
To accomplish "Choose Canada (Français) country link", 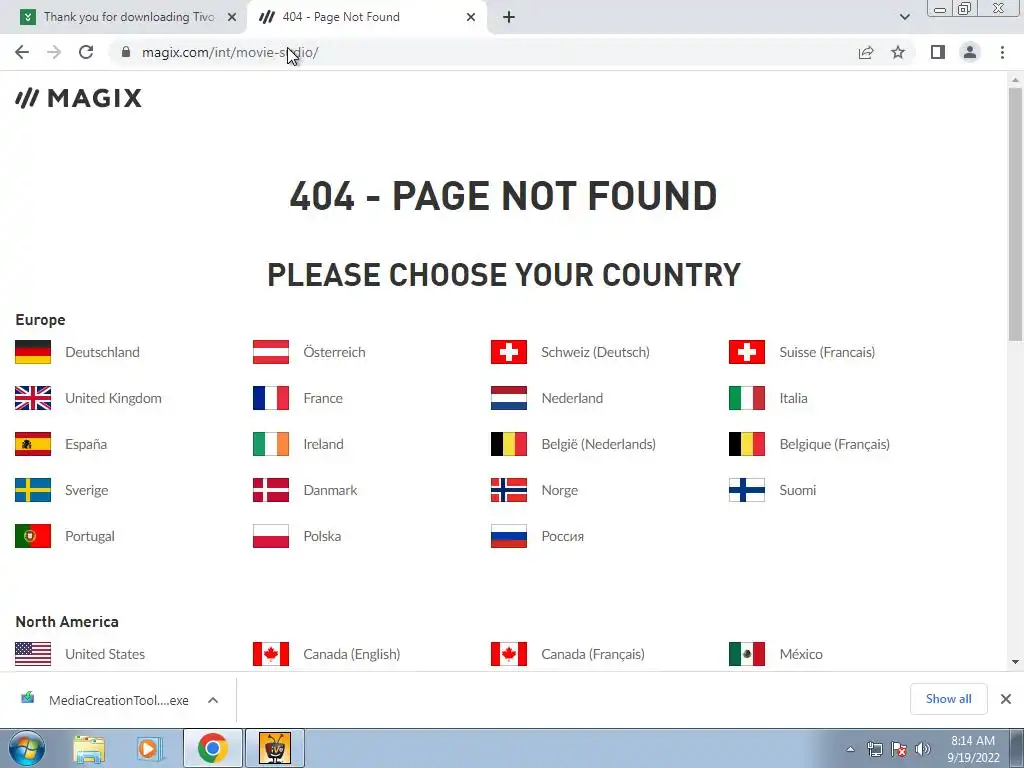I will [593, 654].
